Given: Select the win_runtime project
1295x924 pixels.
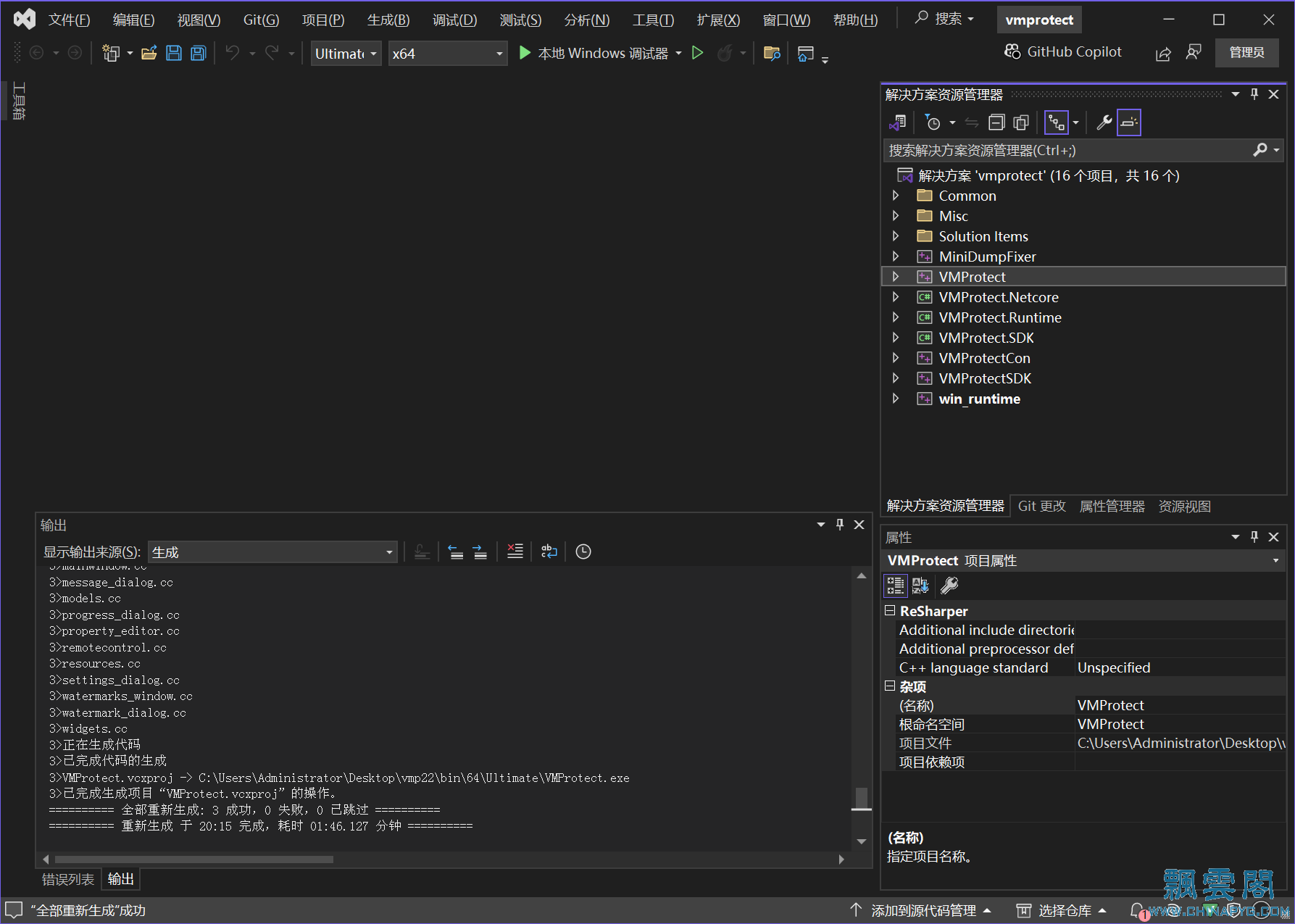Looking at the screenshot, I should tap(979, 399).
